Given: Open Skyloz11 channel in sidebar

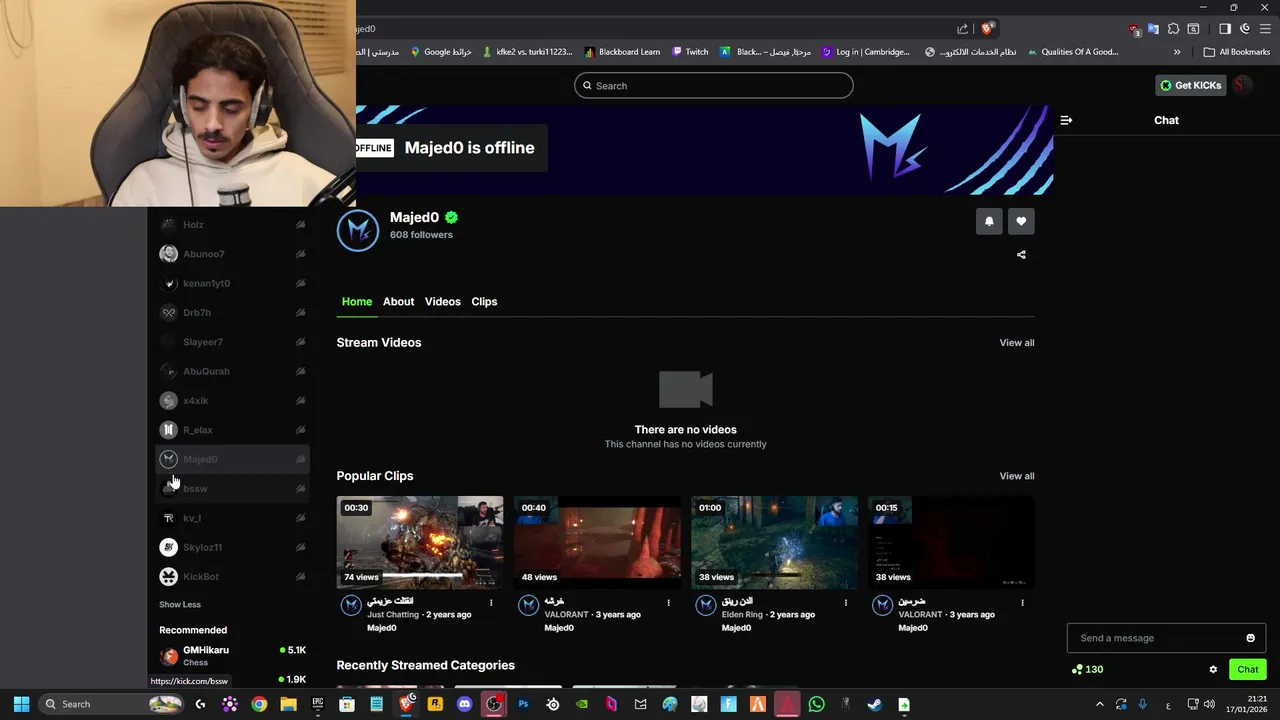Looking at the screenshot, I should click(232, 548).
